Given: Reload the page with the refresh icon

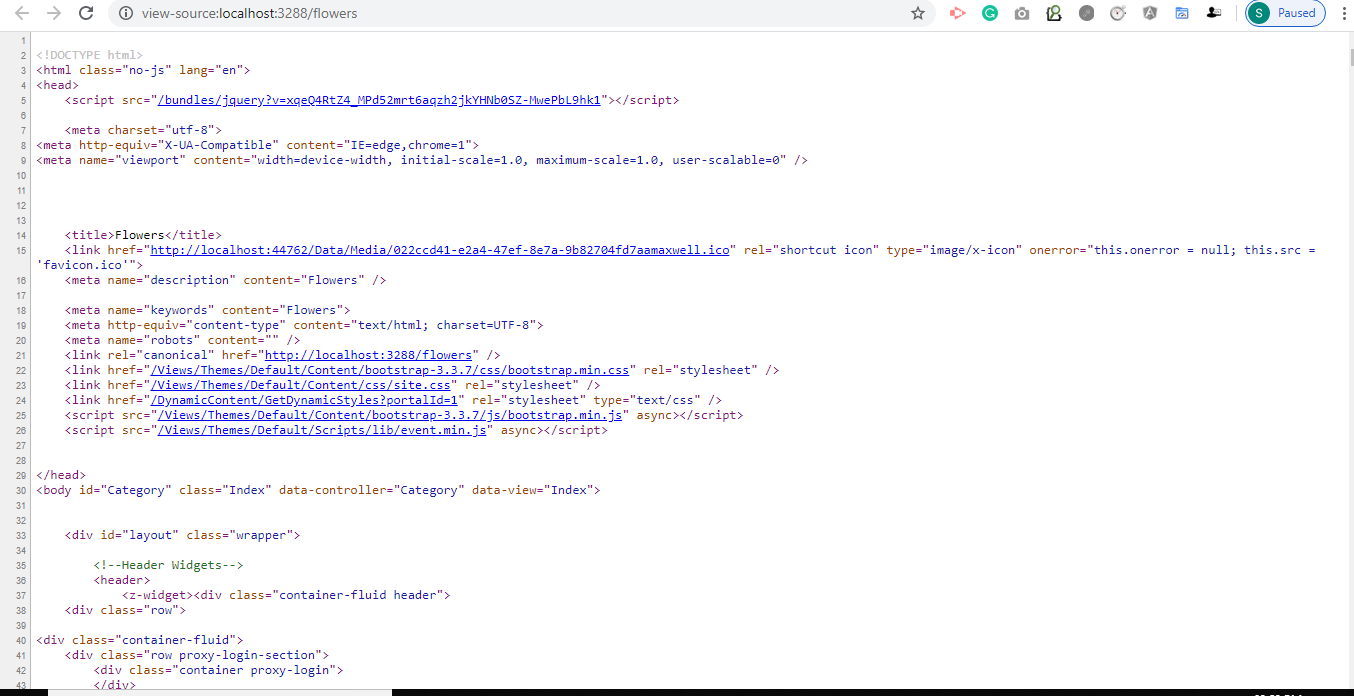Looking at the screenshot, I should tap(85, 13).
